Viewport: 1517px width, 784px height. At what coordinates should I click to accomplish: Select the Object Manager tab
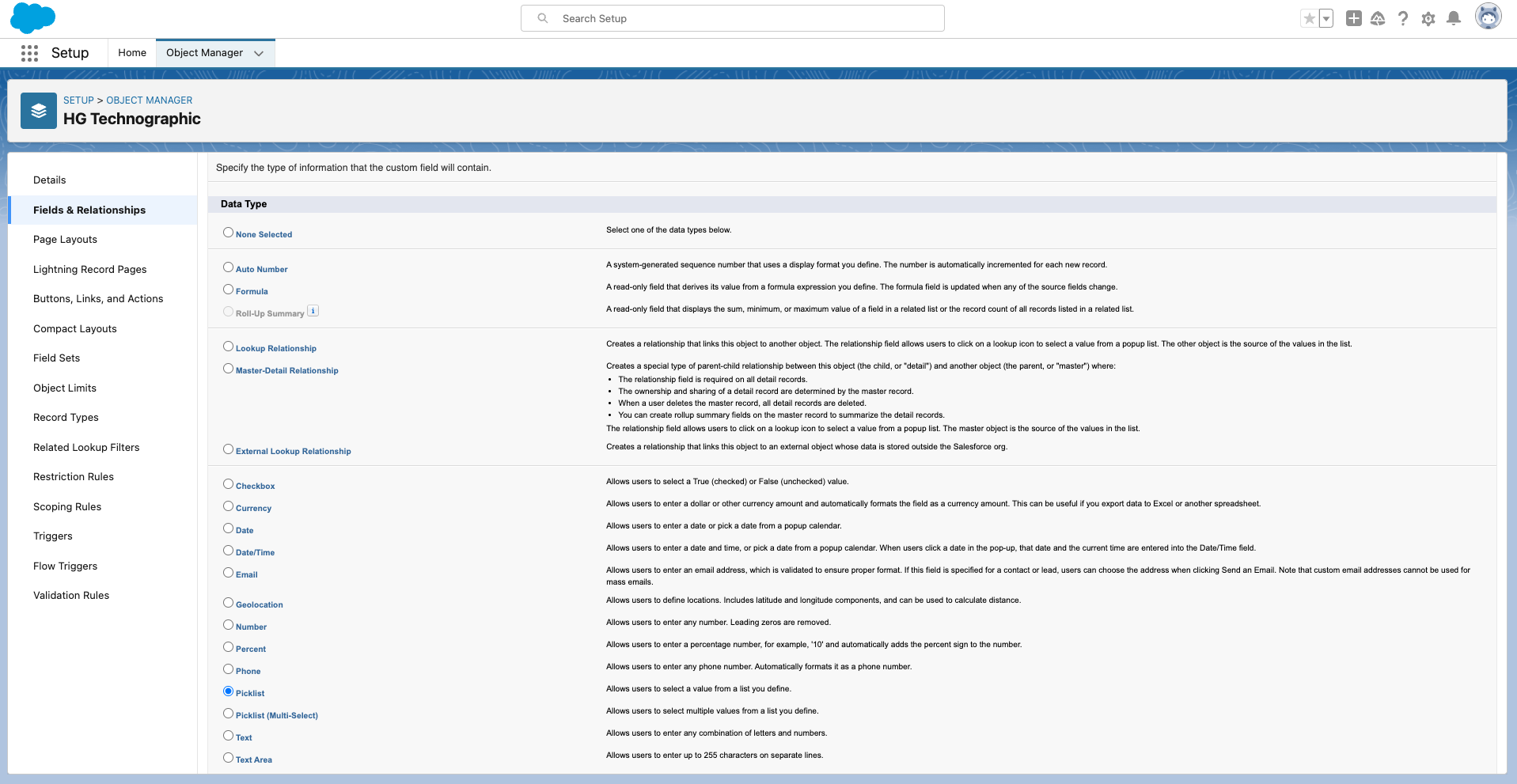click(204, 53)
